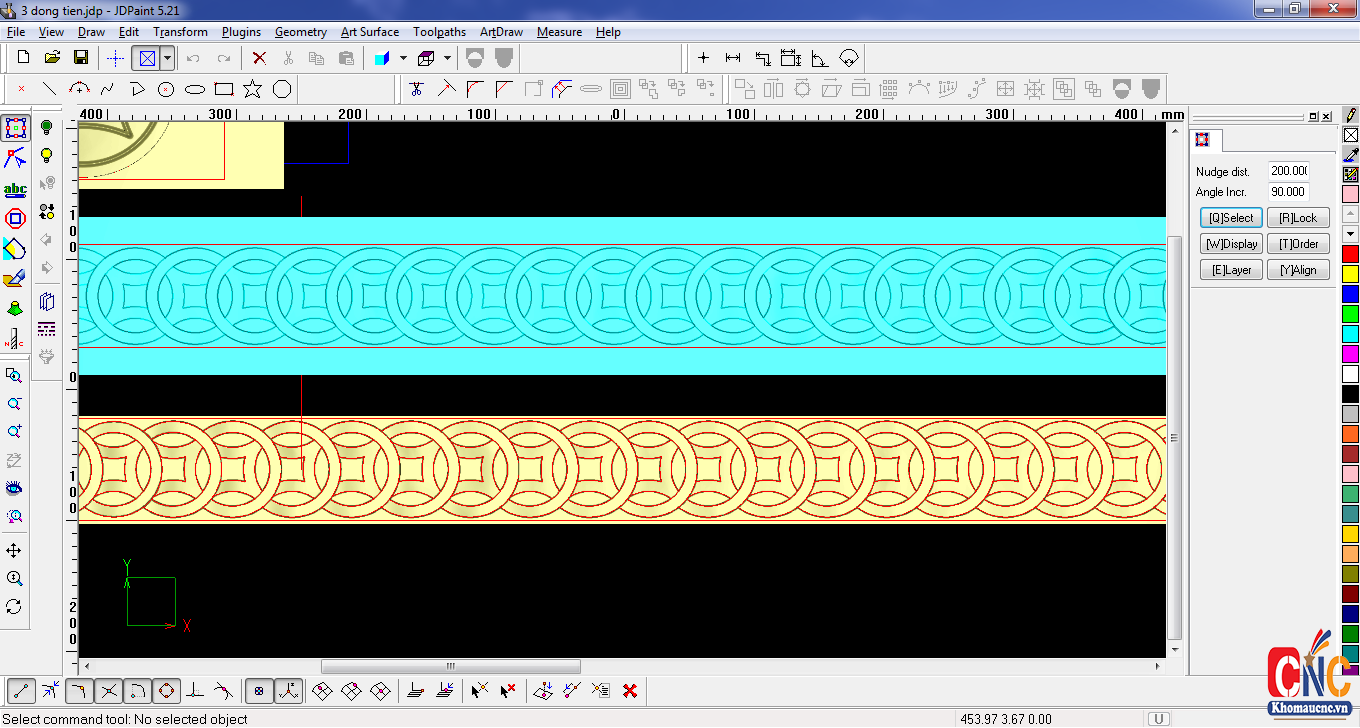Open the Toolpaths menu
Image resolution: width=1360 pixels, height=728 pixels.
pyautogui.click(x=439, y=32)
